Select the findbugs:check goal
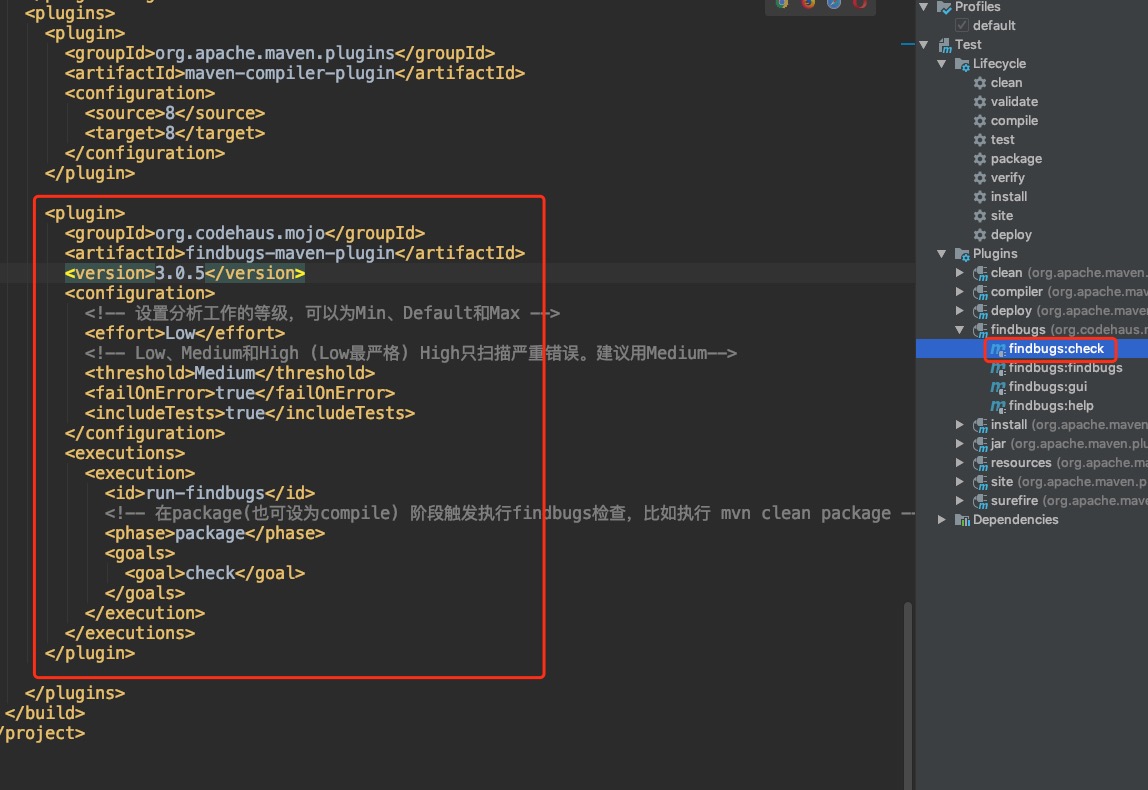The height and width of the screenshot is (790, 1148). tap(1056, 349)
